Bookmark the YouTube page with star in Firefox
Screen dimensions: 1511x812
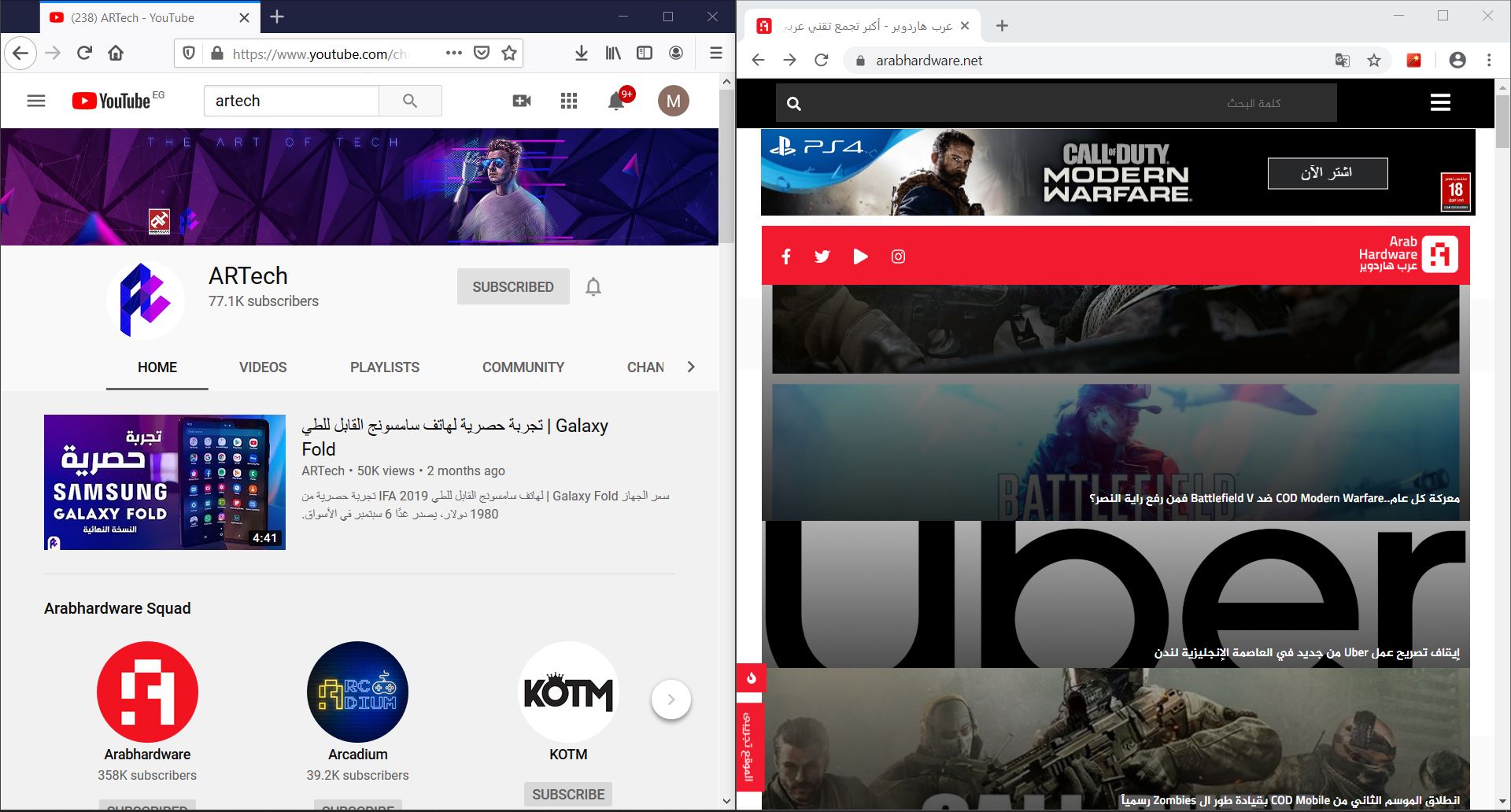pyautogui.click(x=509, y=54)
